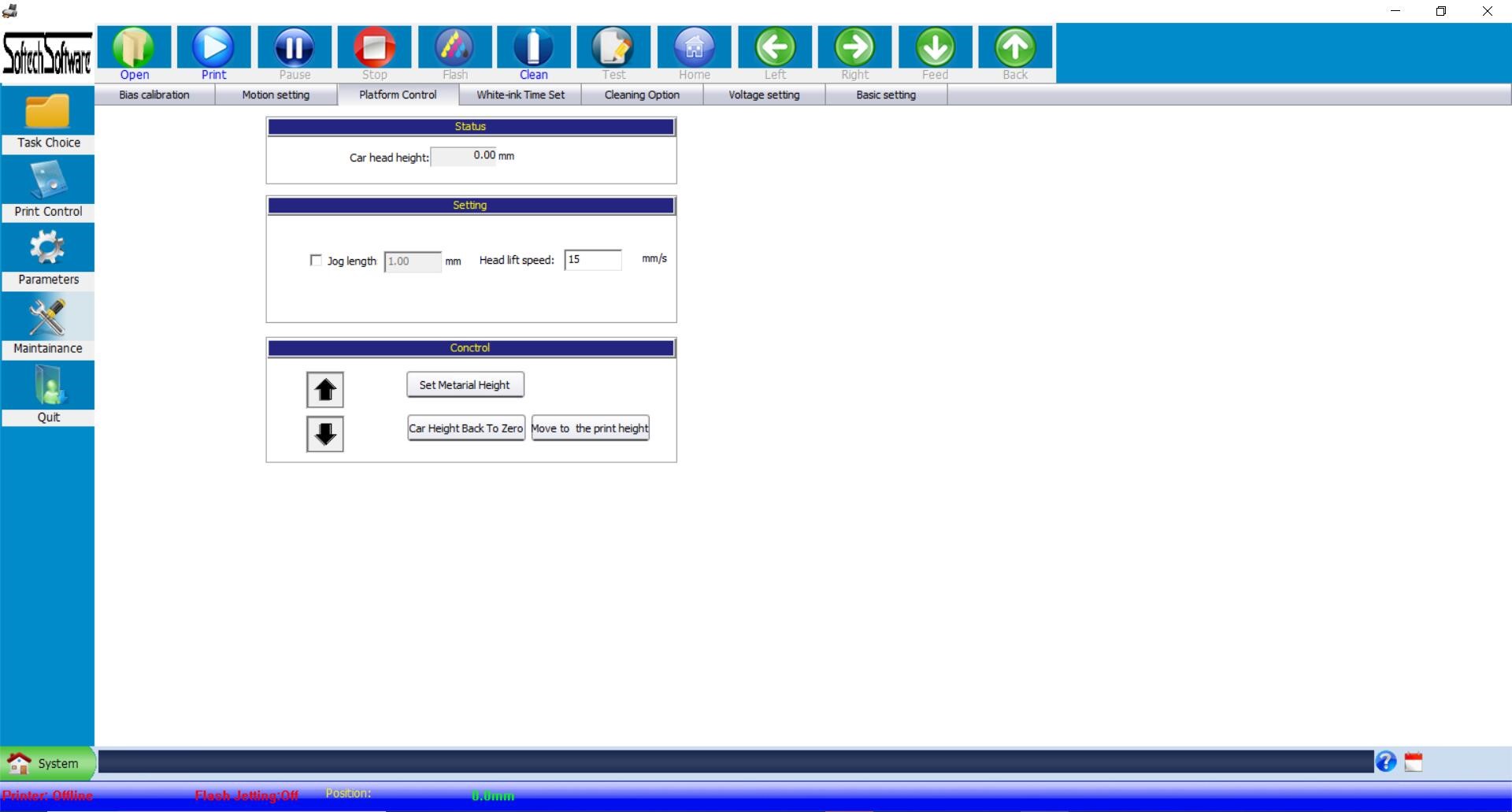Click the Setting section header
Viewport: 1512px width, 812px height.
coord(471,206)
